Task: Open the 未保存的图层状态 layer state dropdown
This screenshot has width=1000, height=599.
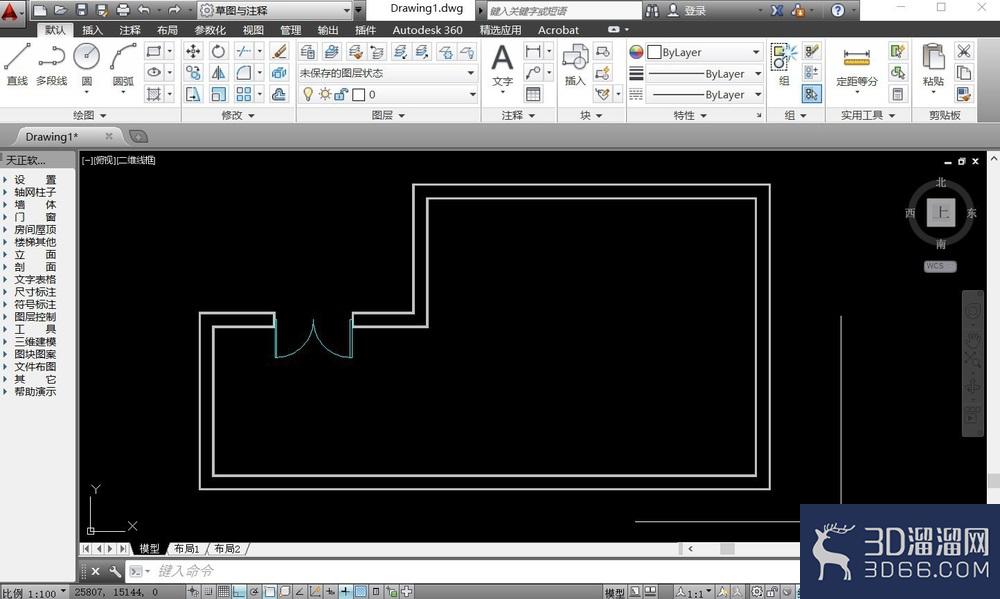Action: [388, 73]
